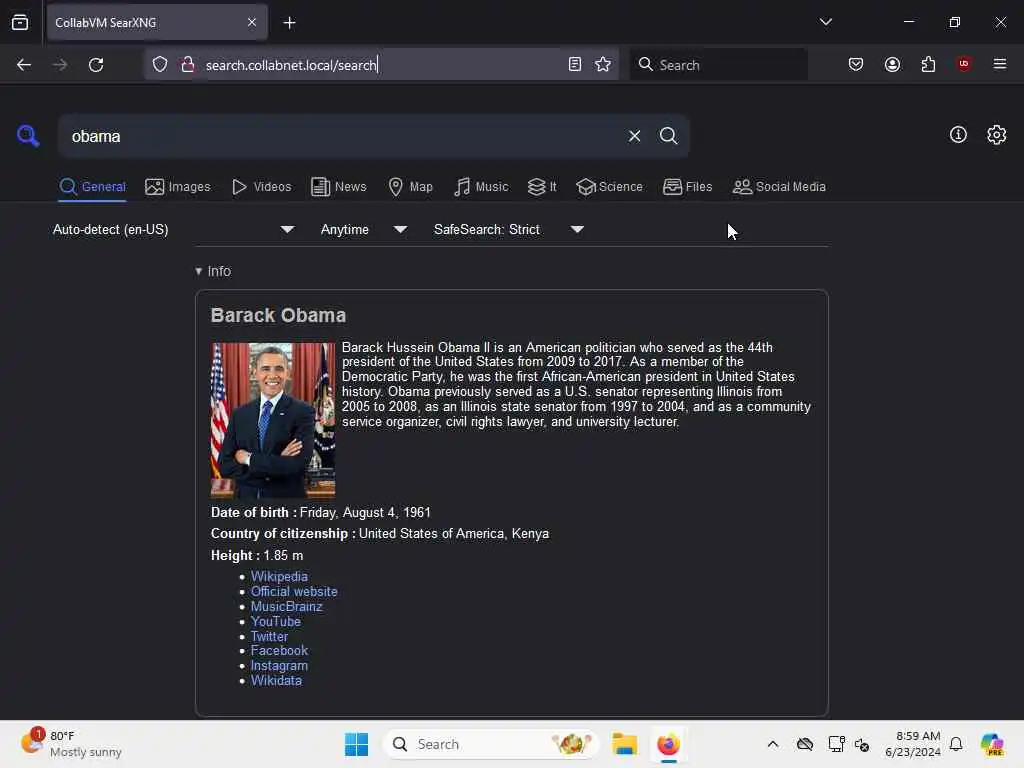Open File Explorer from taskbar
The width and height of the screenshot is (1024, 768).
(624, 744)
